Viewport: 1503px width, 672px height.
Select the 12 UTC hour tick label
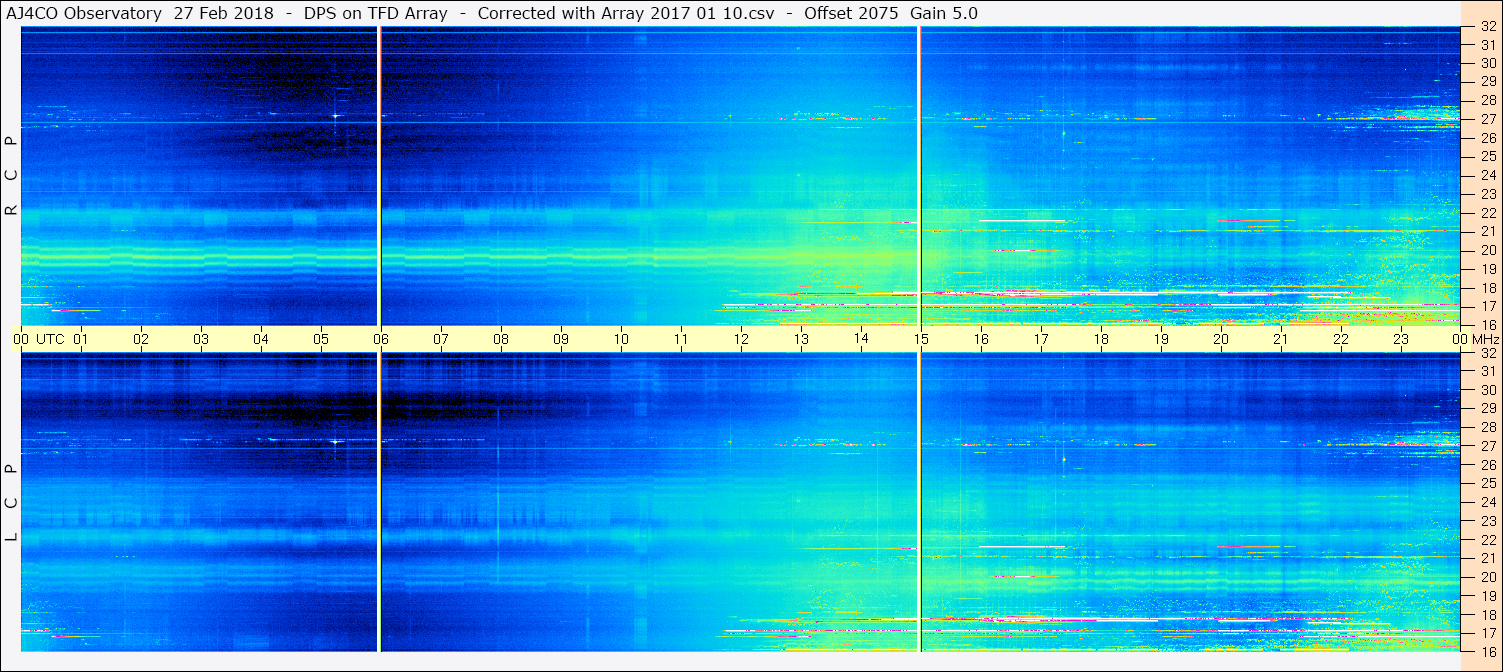click(x=741, y=339)
